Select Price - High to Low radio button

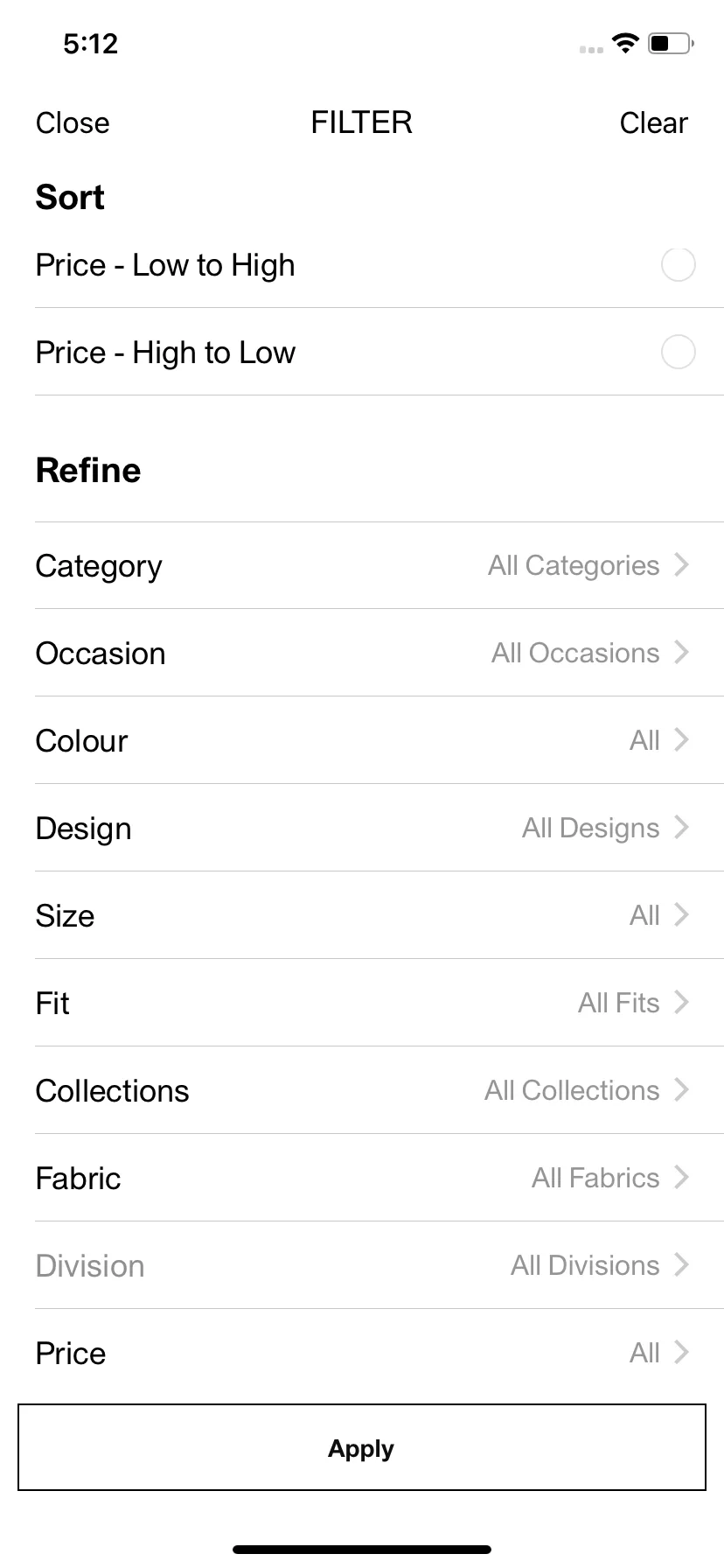[x=678, y=352]
